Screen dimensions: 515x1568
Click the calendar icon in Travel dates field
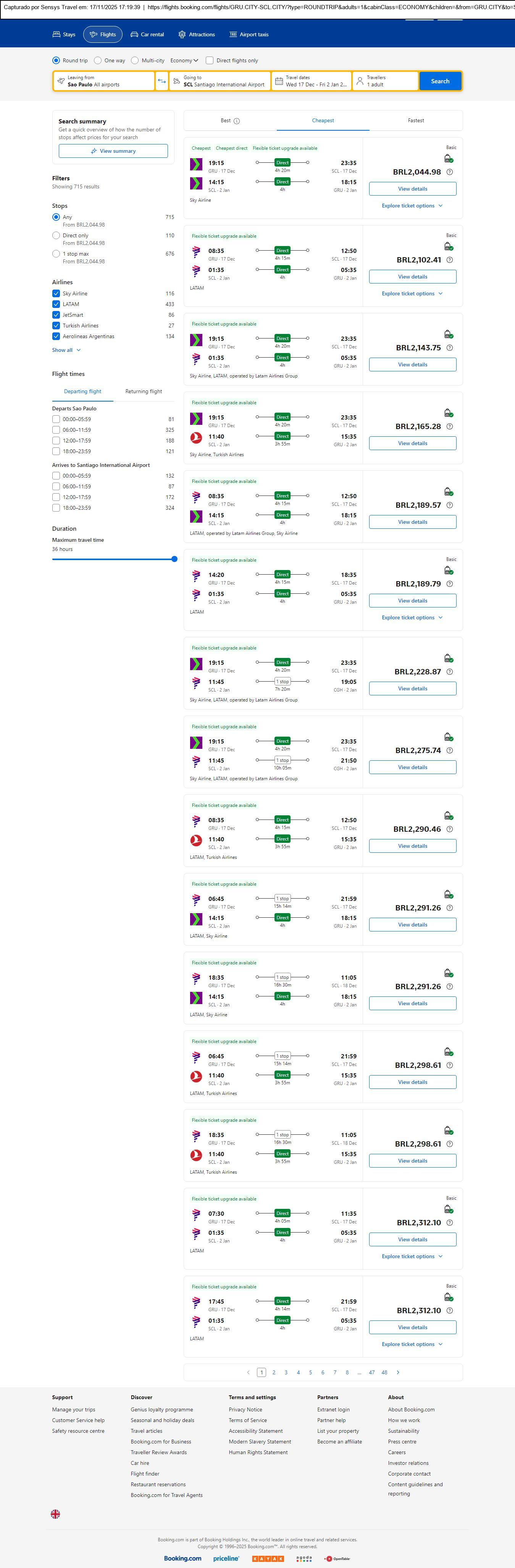[x=278, y=81]
